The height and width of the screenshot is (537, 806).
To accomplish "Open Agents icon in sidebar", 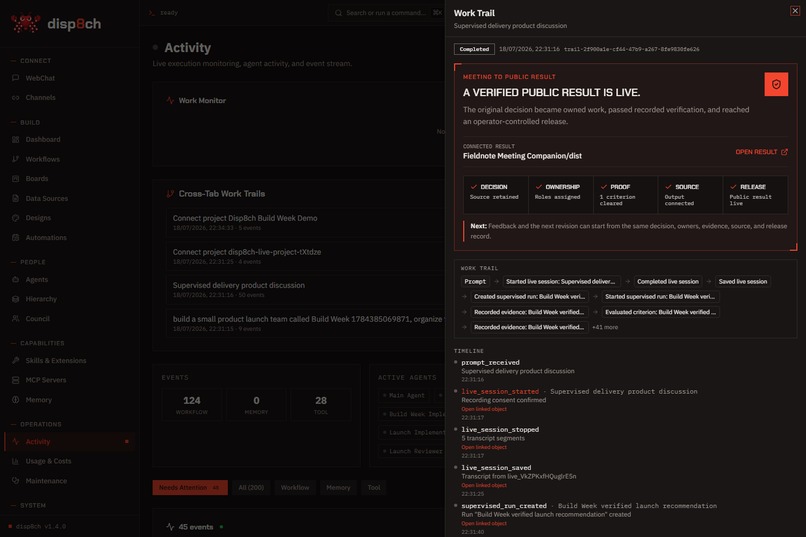I will [15, 280].
